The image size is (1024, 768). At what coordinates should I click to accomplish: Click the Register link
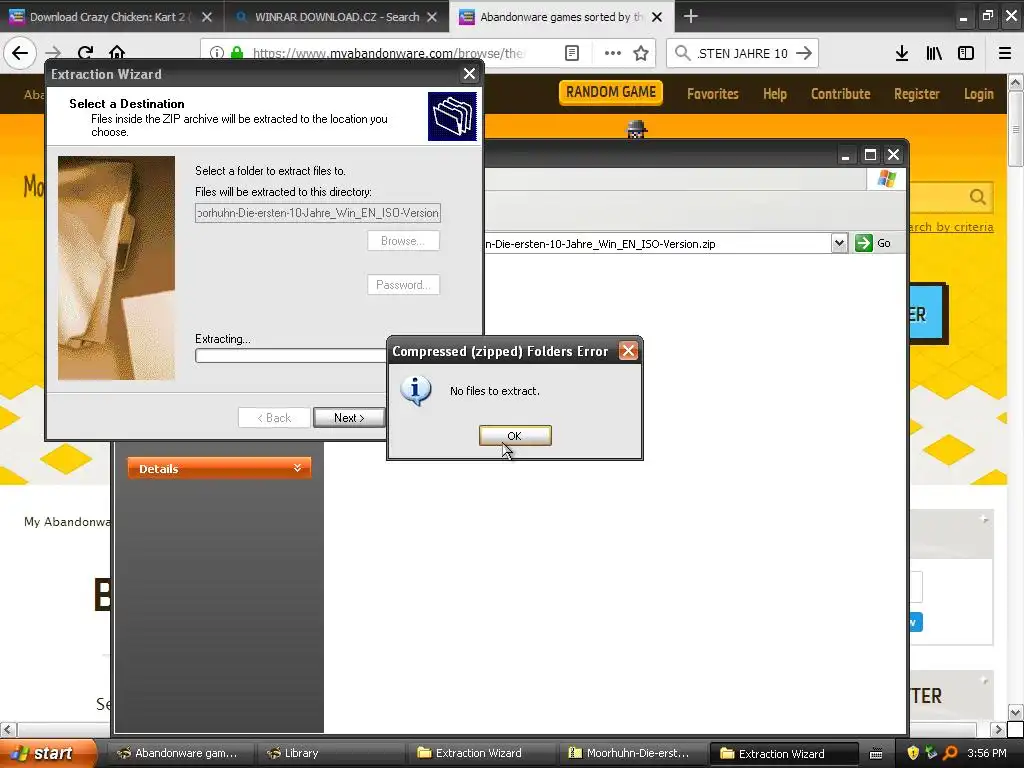pos(916,94)
